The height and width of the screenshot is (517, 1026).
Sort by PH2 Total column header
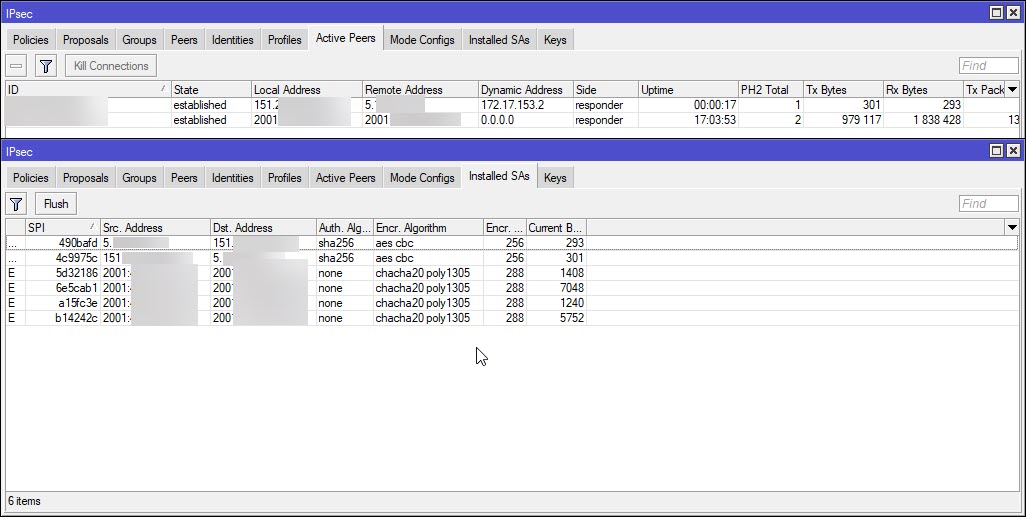771,90
